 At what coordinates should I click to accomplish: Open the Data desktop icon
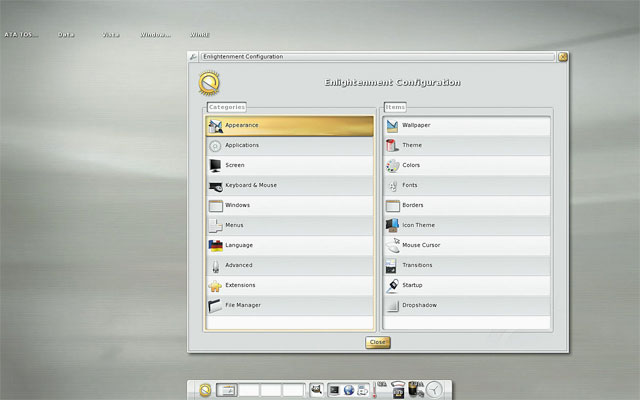(x=66, y=35)
